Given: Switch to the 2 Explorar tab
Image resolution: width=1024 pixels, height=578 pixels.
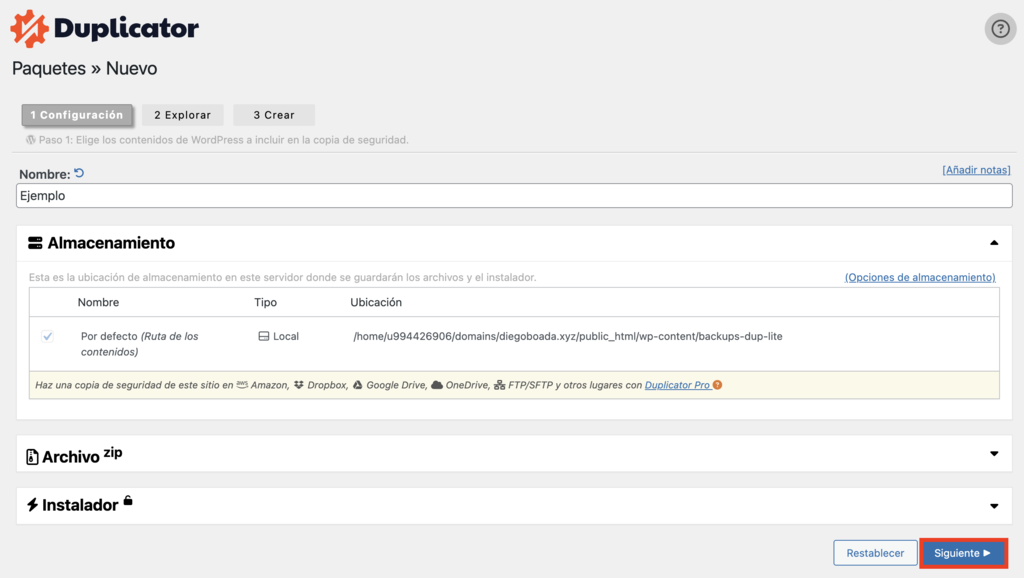Looking at the screenshot, I should coord(183,114).
